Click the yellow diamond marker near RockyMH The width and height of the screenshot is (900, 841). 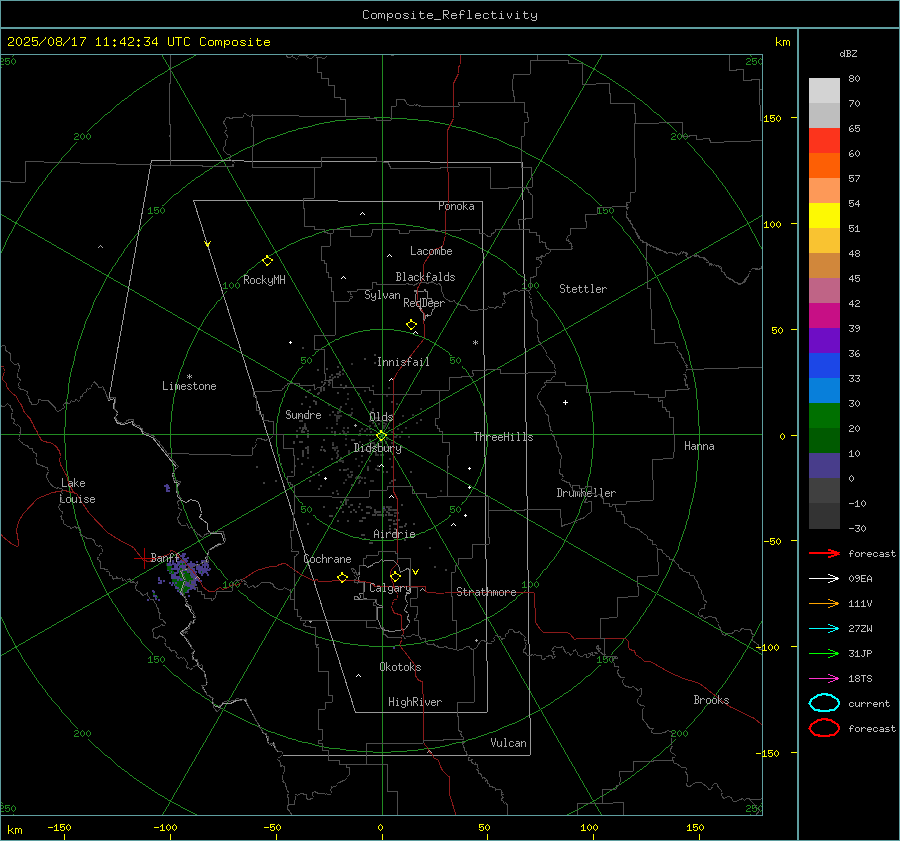pos(267,261)
